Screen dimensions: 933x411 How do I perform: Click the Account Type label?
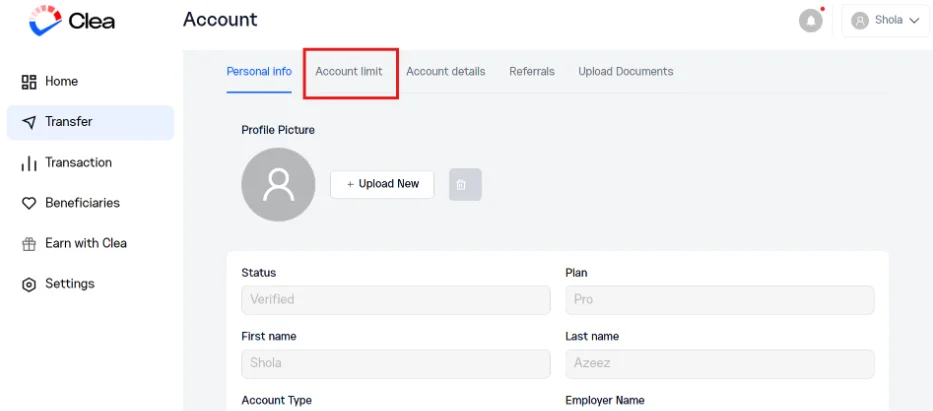[276, 400]
